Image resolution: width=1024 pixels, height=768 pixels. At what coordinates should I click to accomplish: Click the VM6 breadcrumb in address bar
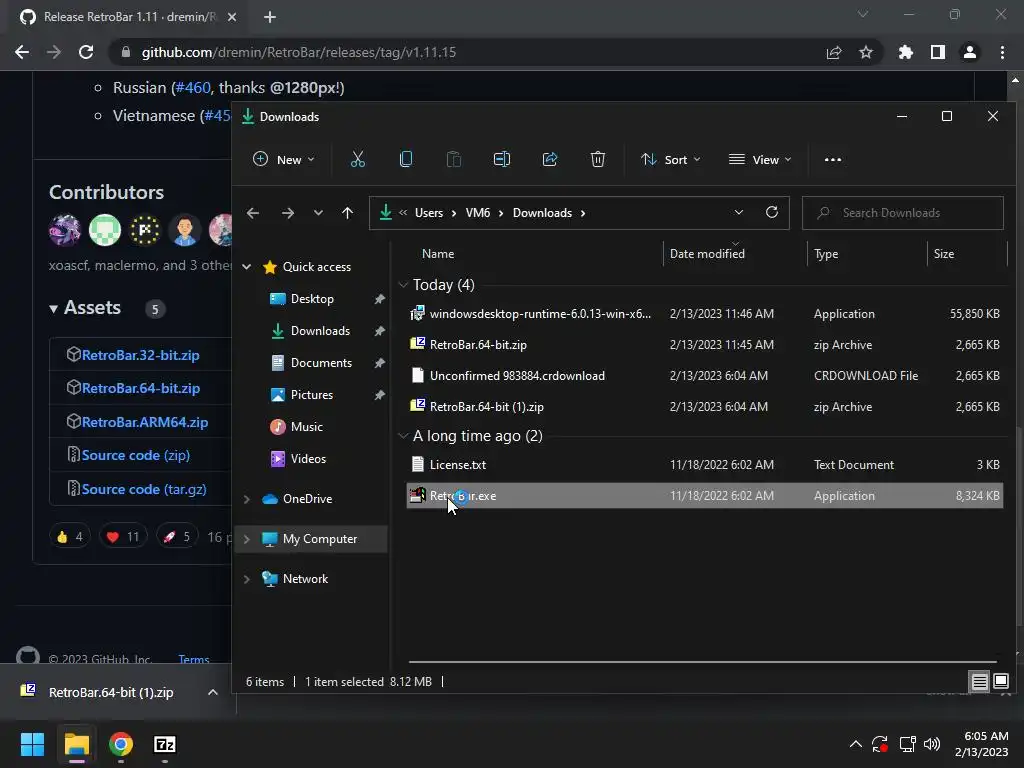(478, 213)
